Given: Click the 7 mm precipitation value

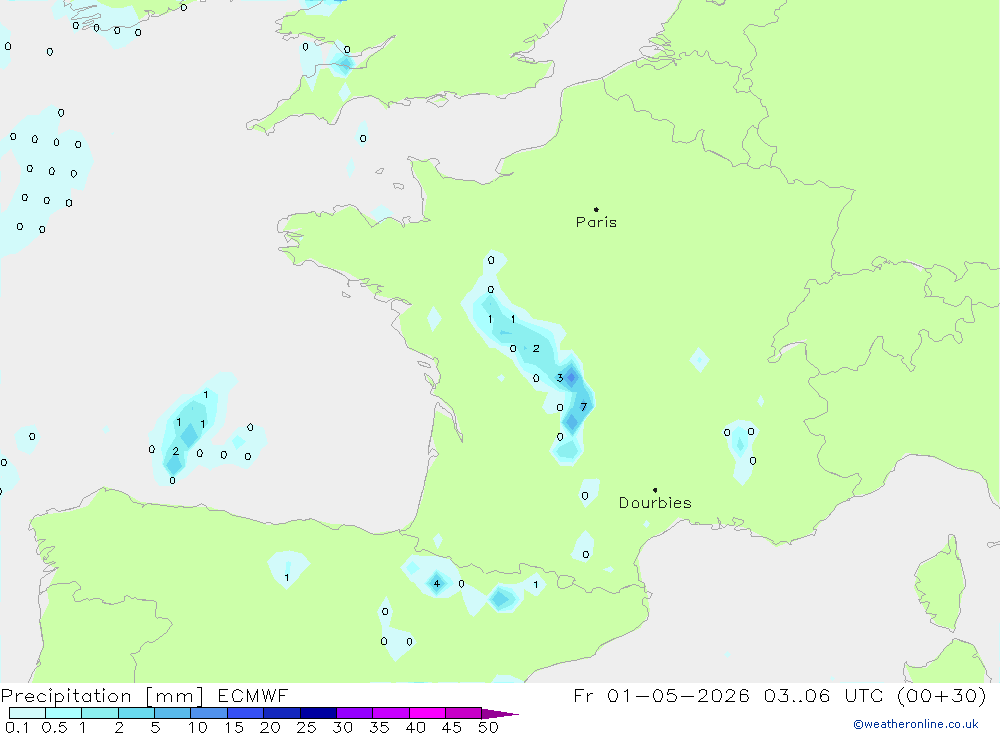Looking at the screenshot, I should click(584, 407).
